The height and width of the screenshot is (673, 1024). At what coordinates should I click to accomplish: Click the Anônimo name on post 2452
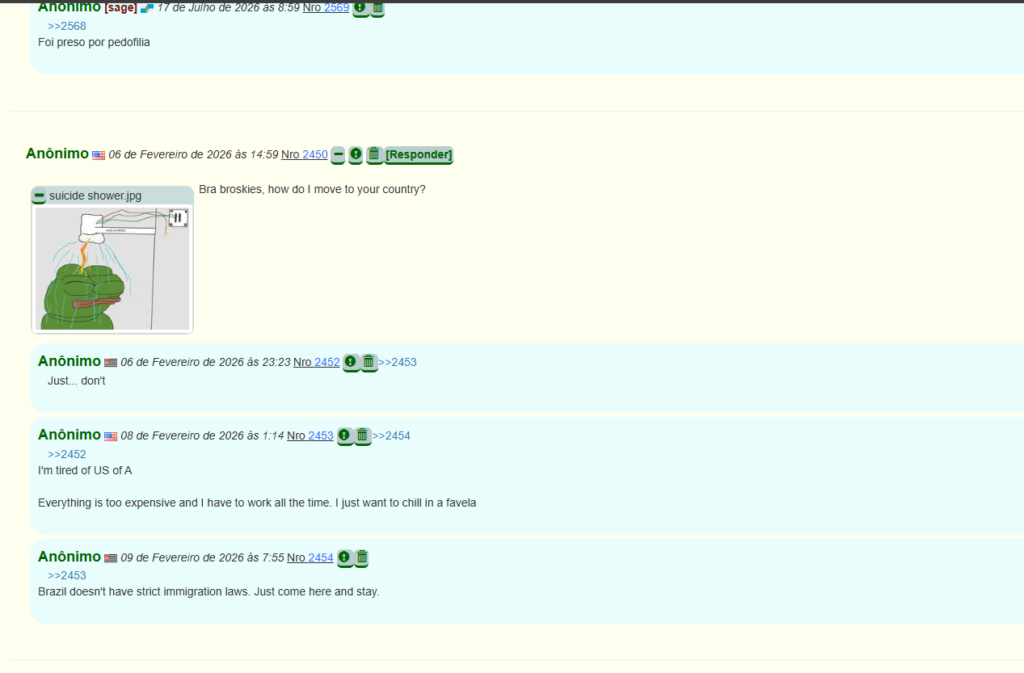pyautogui.click(x=69, y=361)
